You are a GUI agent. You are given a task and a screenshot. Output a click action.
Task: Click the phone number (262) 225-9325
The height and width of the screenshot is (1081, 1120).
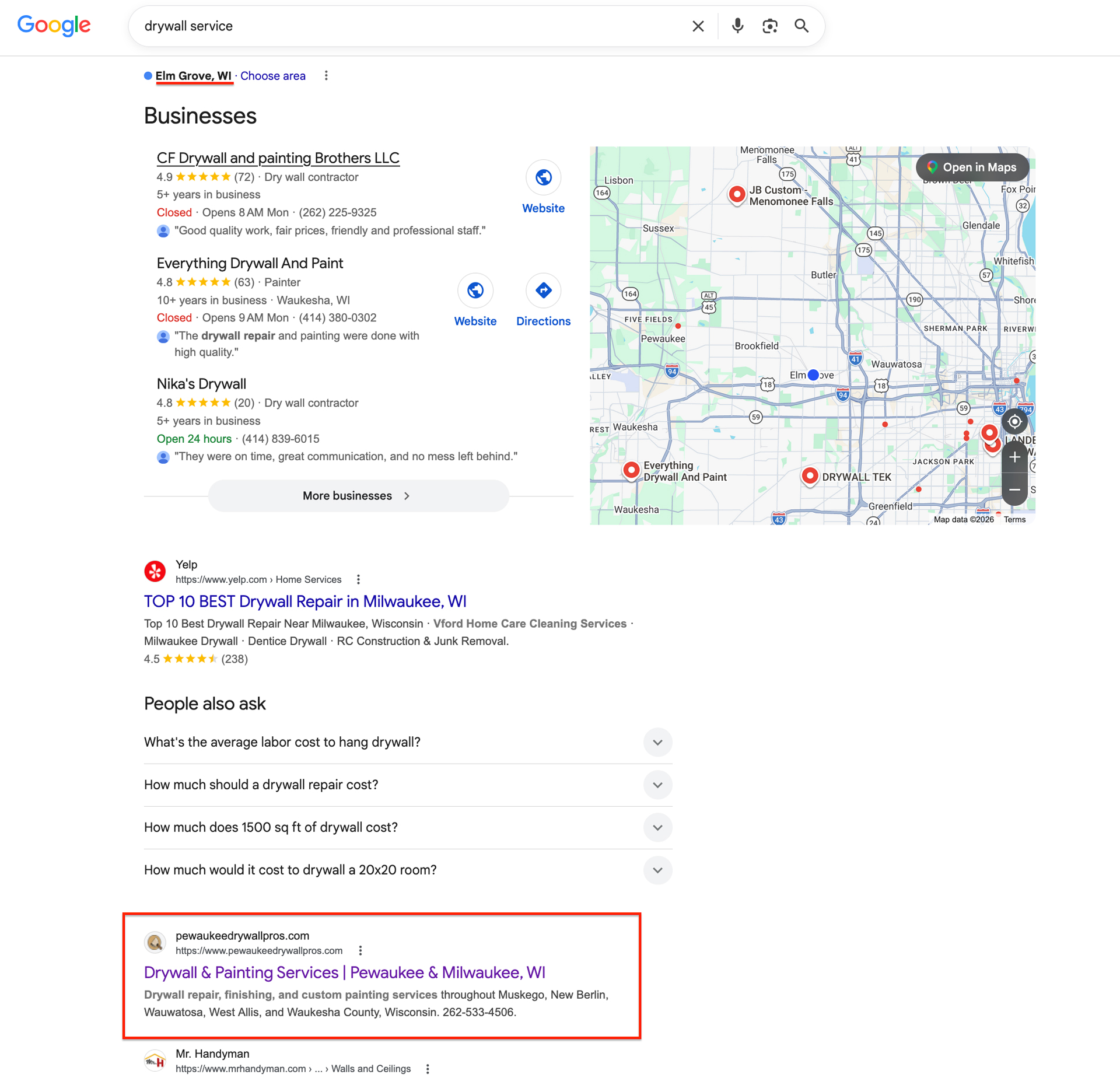click(338, 212)
